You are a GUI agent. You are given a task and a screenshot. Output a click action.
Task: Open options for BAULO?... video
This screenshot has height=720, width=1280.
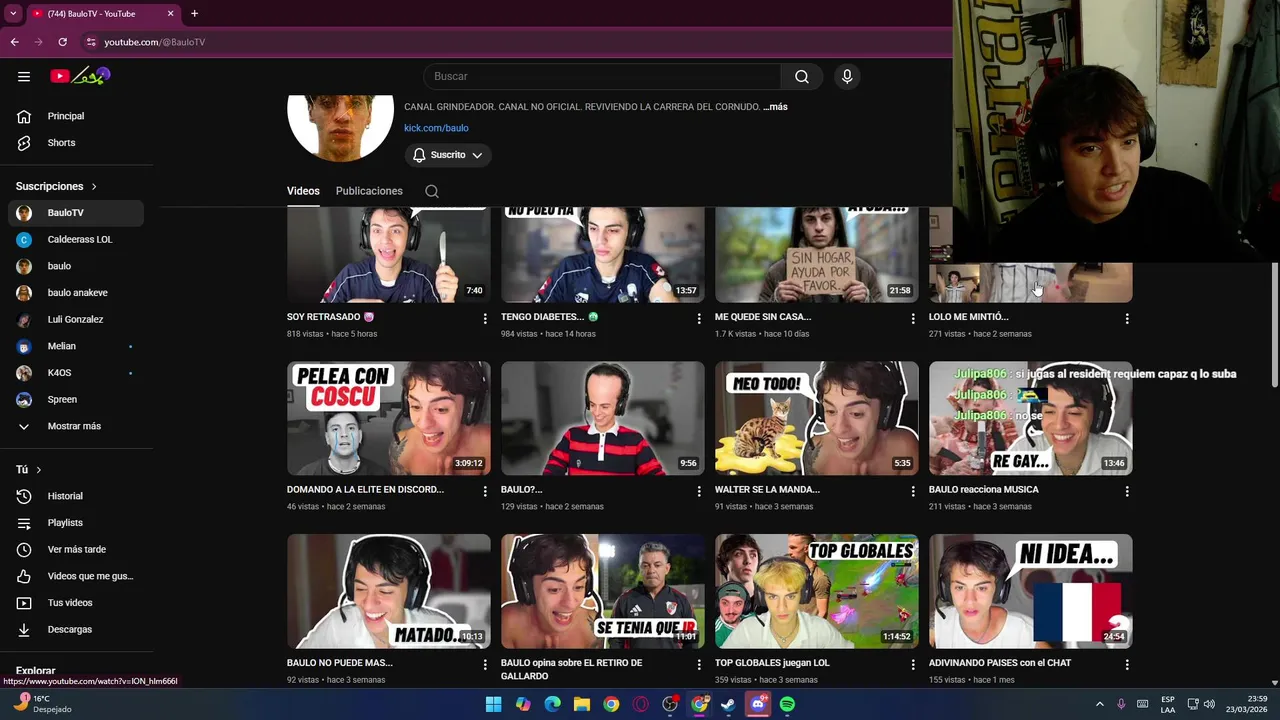coord(699,491)
